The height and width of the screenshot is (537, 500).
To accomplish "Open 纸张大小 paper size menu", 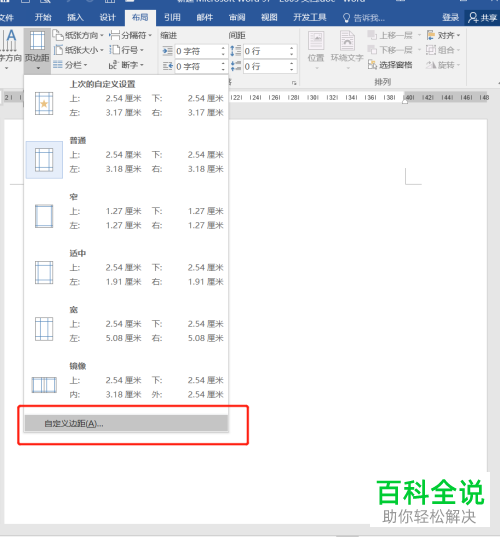I will tap(78, 50).
